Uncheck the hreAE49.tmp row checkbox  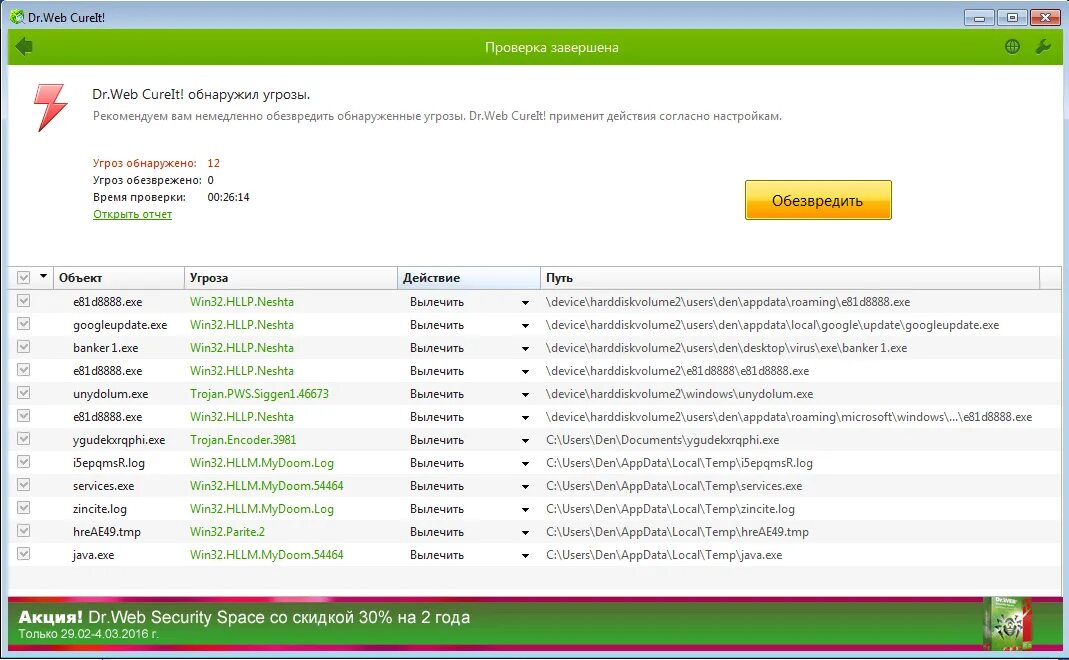(24, 531)
